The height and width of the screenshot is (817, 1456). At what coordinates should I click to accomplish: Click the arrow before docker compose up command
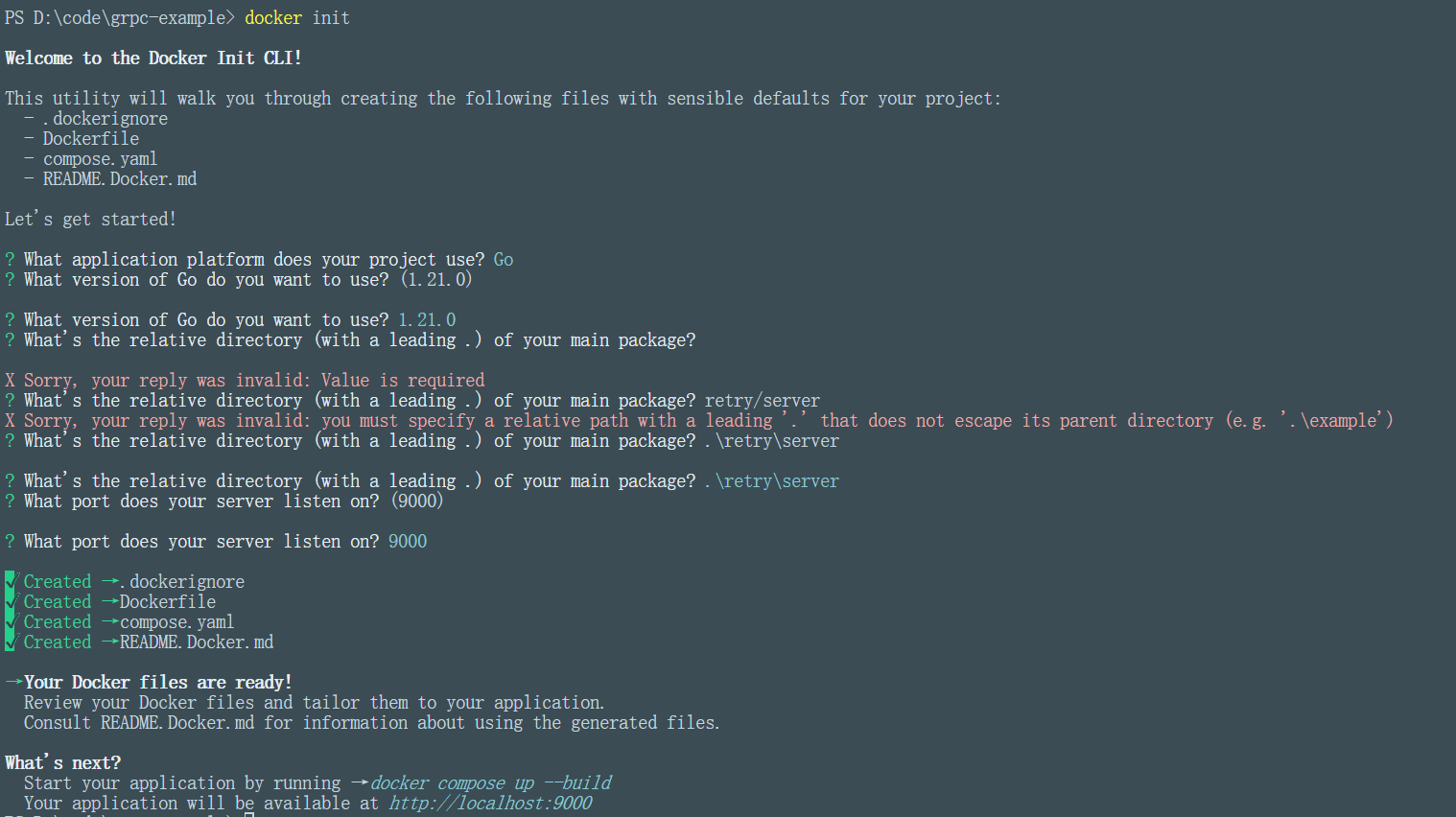360,783
